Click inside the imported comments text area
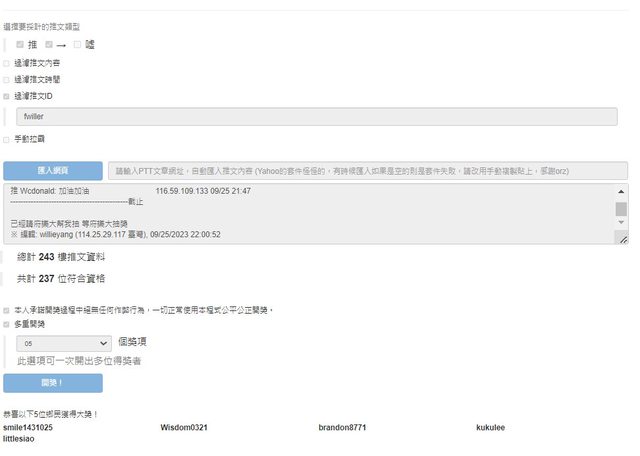The height and width of the screenshot is (456, 640). click(300, 213)
